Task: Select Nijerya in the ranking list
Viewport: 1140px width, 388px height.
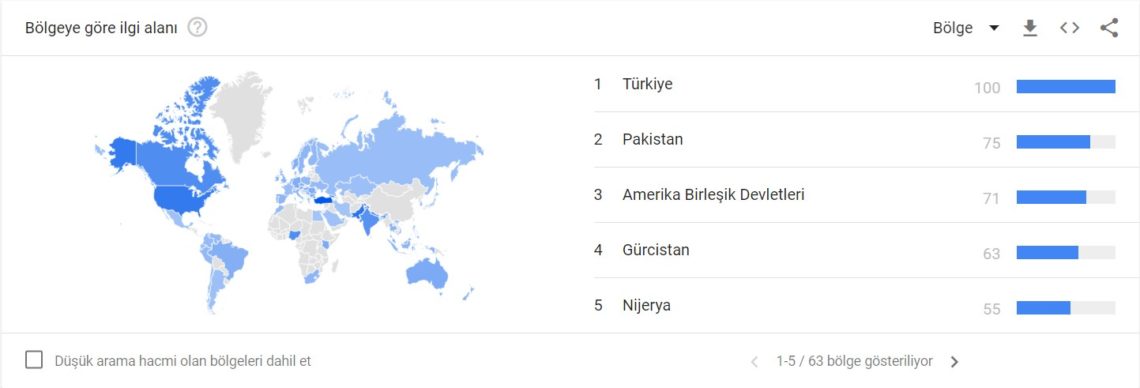Action: 855,305
